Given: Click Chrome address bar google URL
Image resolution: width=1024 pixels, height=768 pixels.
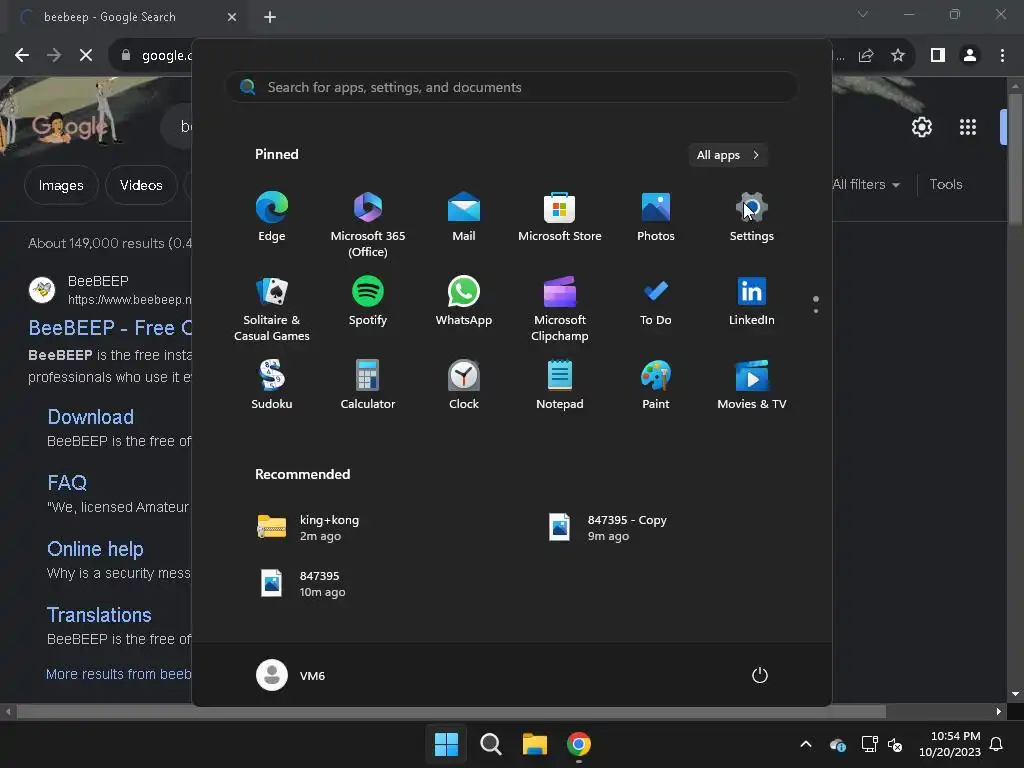Looking at the screenshot, I should 167,56.
